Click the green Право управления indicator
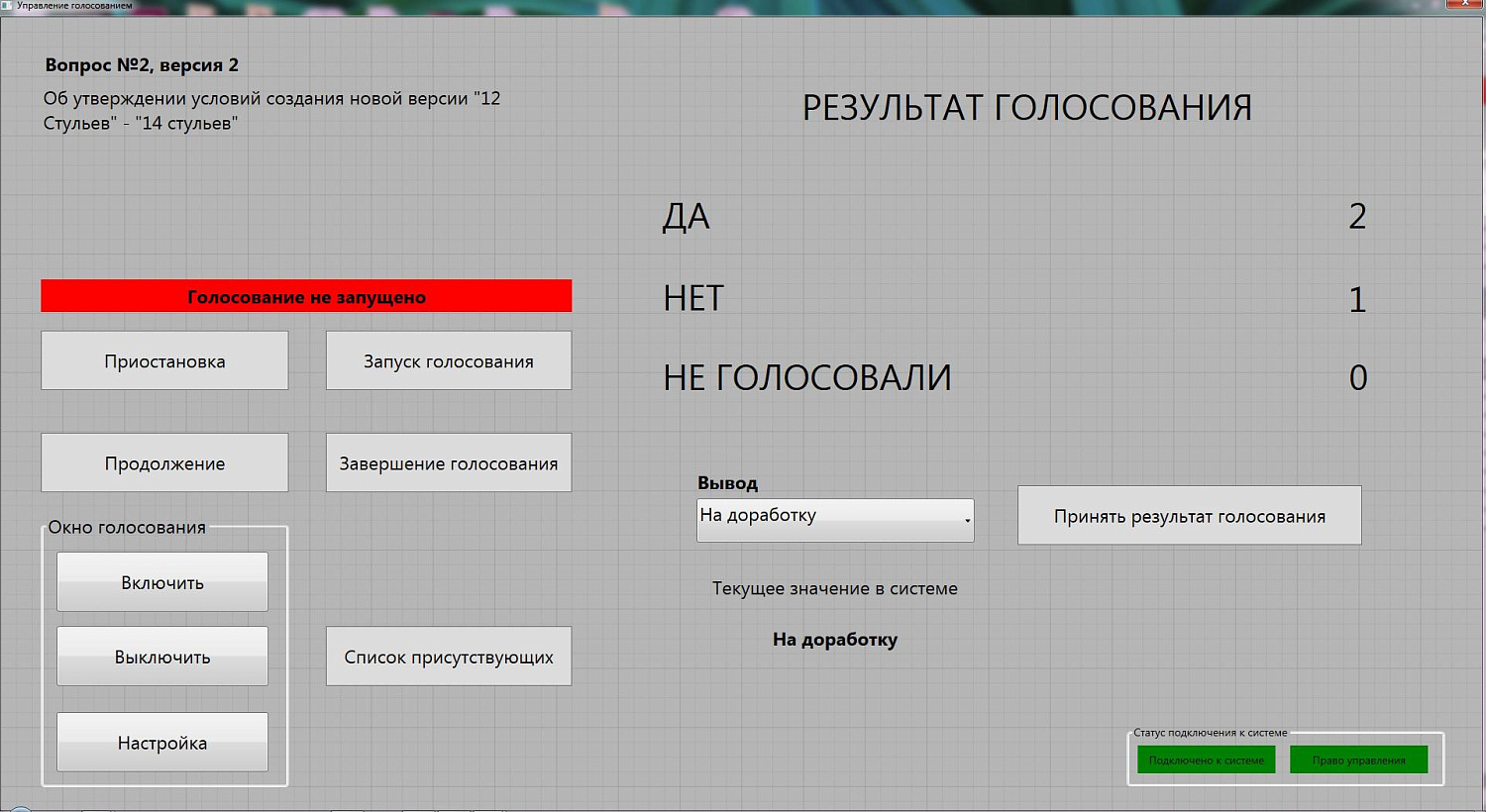The height and width of the screenshot is (812, 1486). (x=1358, y=760)
